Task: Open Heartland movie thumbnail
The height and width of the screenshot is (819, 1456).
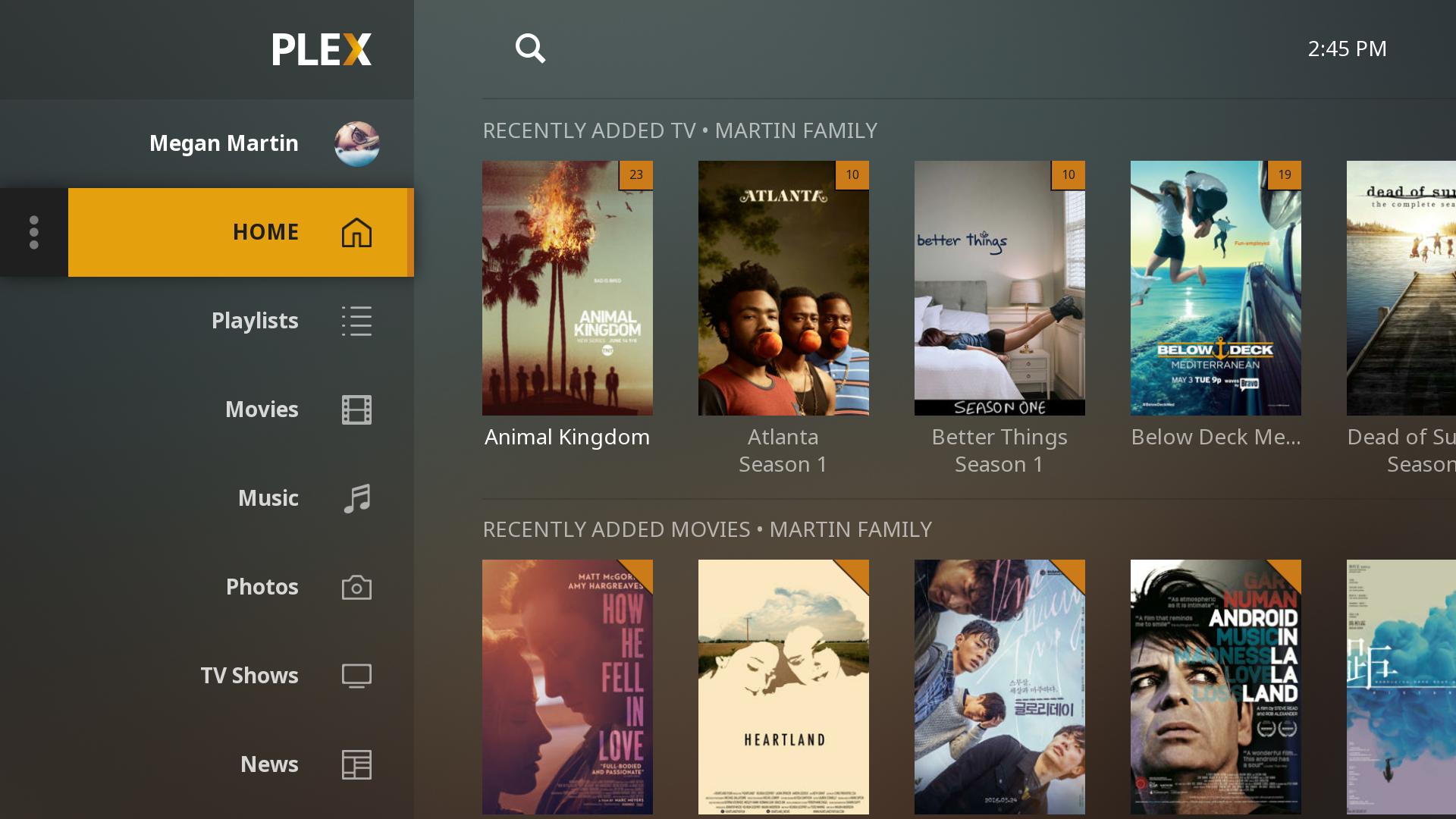Action: (783, 687)
